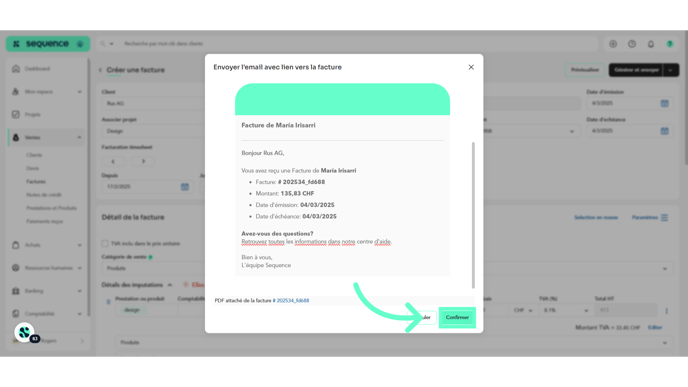Viewport: 688px width, 387px height.
Task: Open Projets in sidebar
Action: (x=32, y=115)
